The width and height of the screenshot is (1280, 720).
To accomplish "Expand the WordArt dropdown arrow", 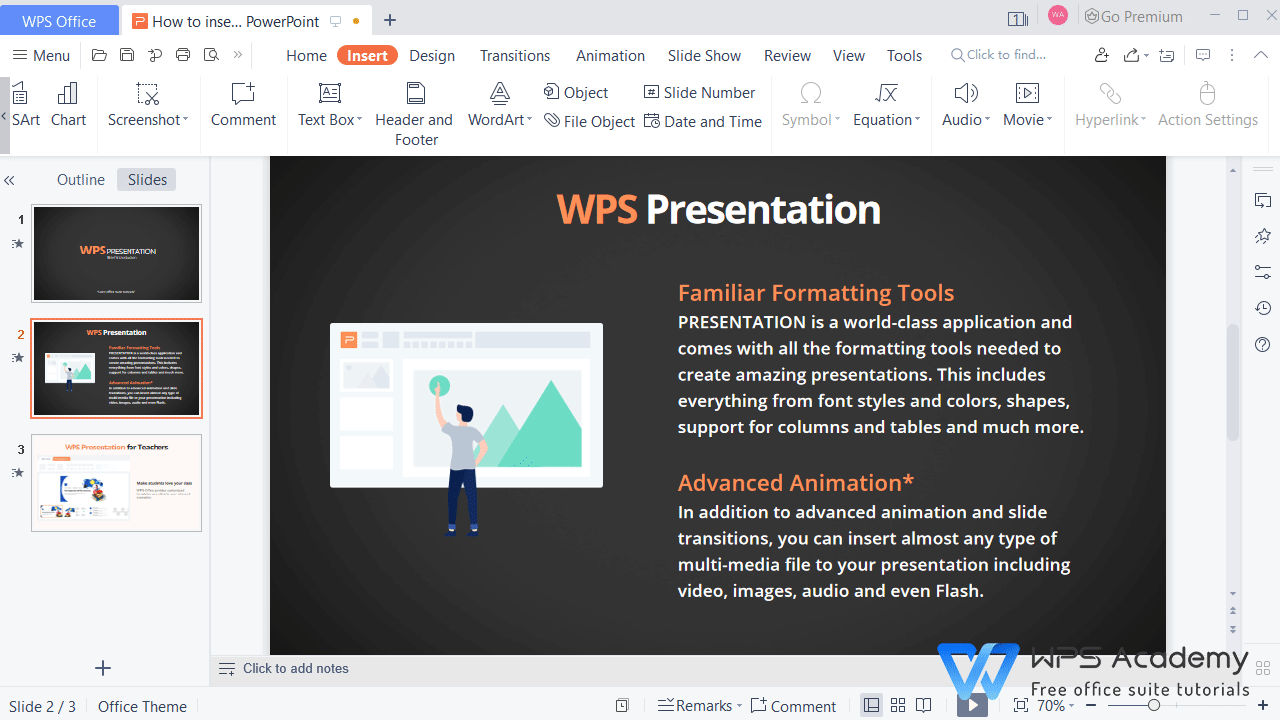I will pyautogui.click(x=530, y=120).
